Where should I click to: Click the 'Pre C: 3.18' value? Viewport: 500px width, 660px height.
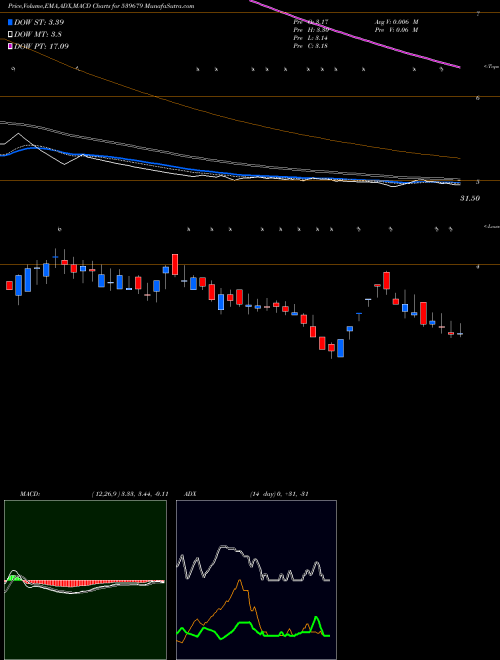(x=312, y=46)
